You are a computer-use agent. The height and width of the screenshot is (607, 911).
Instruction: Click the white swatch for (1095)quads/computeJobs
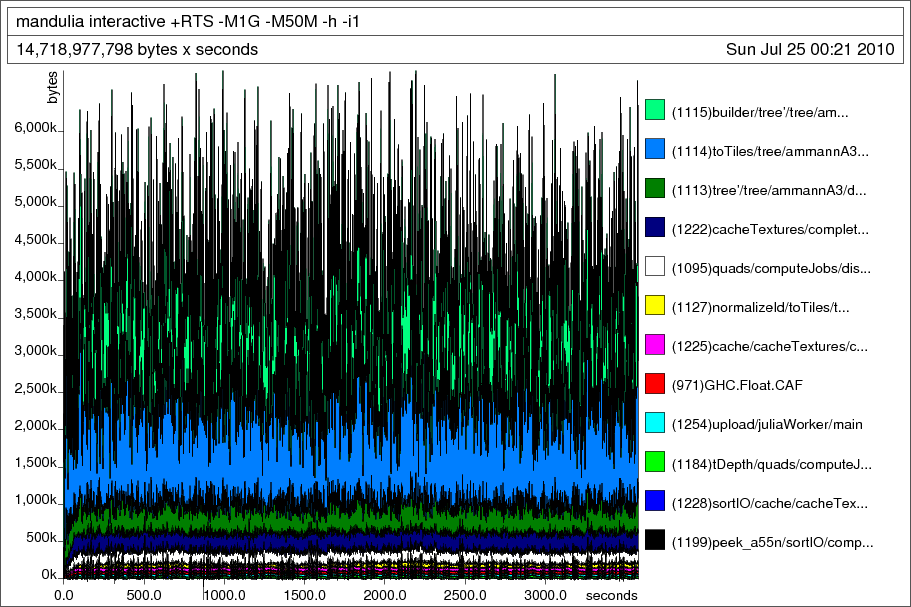pos(655,265)
